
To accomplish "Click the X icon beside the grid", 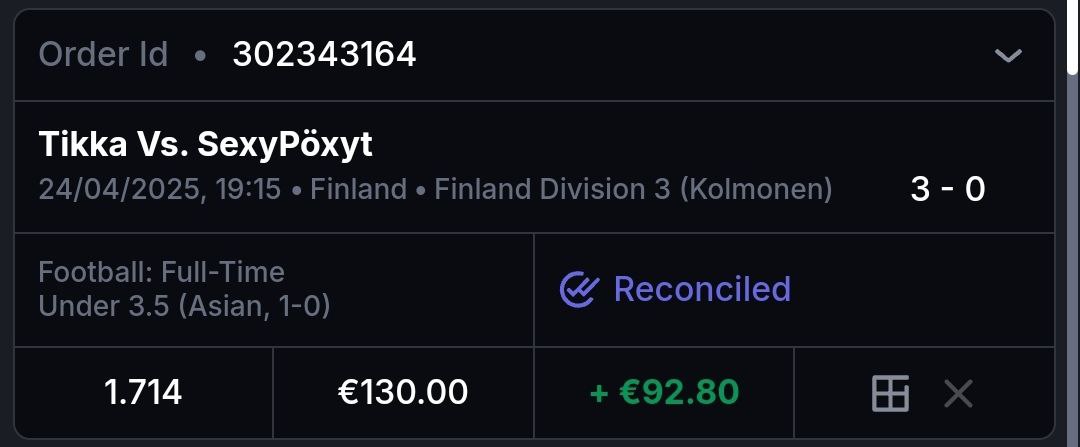I will [958, 393].
